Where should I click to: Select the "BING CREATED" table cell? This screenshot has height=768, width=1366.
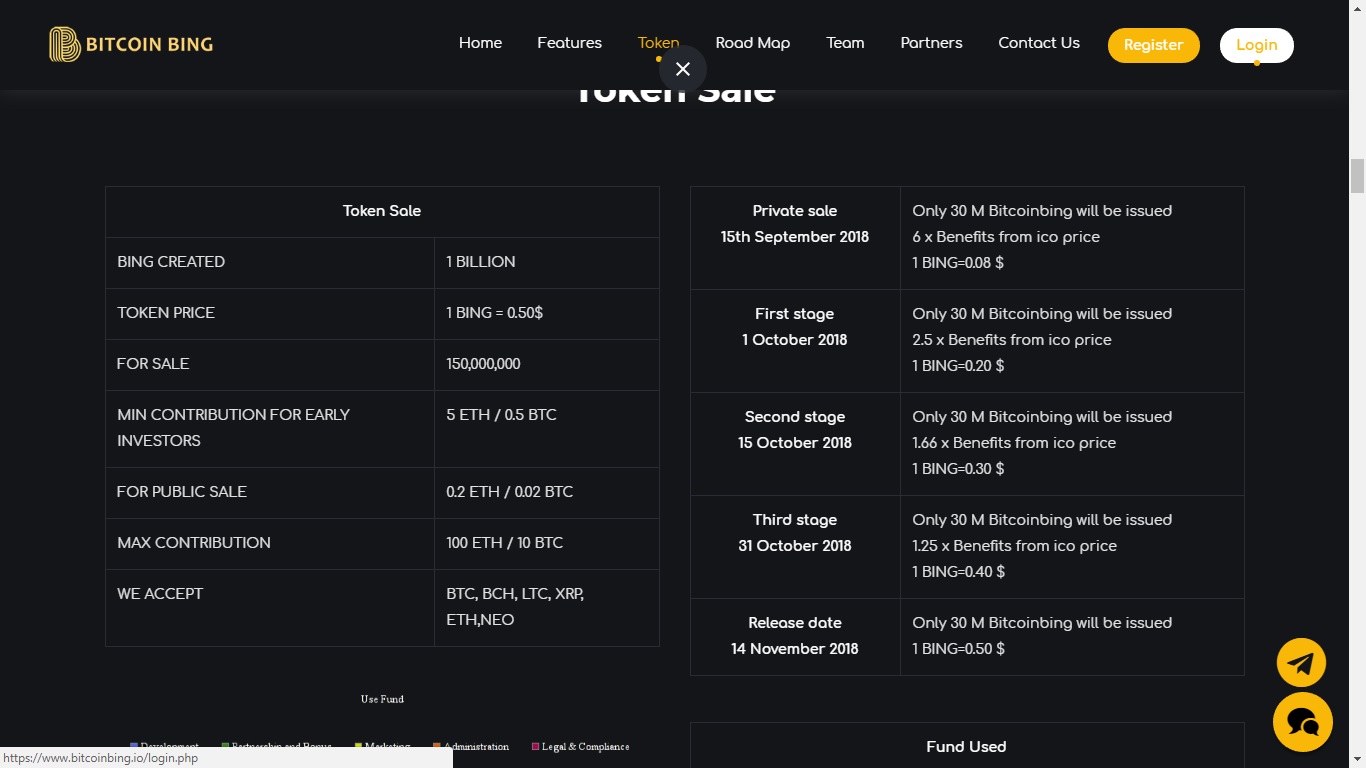pos(270,263)
